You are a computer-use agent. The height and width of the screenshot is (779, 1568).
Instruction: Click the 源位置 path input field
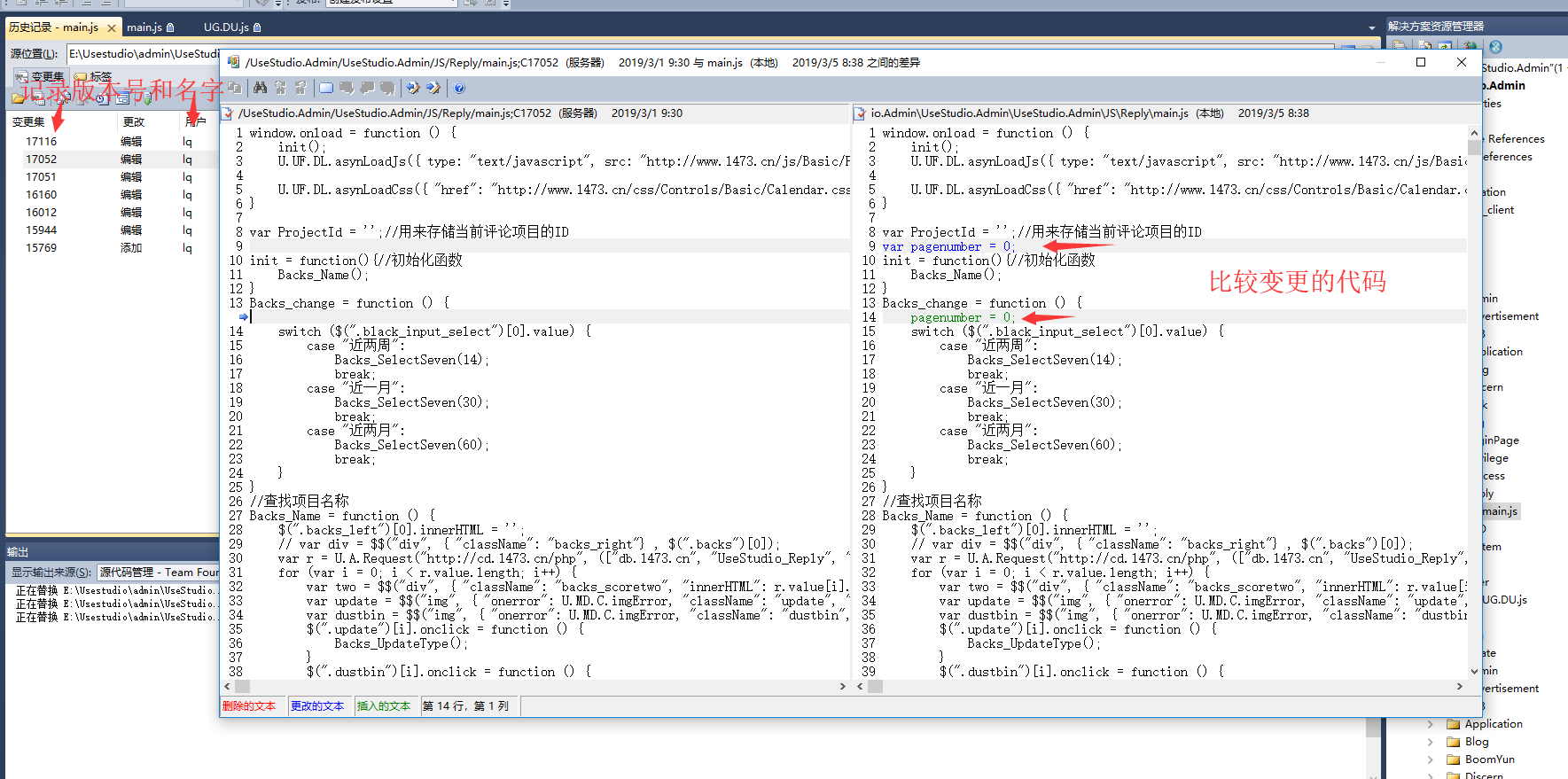[x=143, y=54]
